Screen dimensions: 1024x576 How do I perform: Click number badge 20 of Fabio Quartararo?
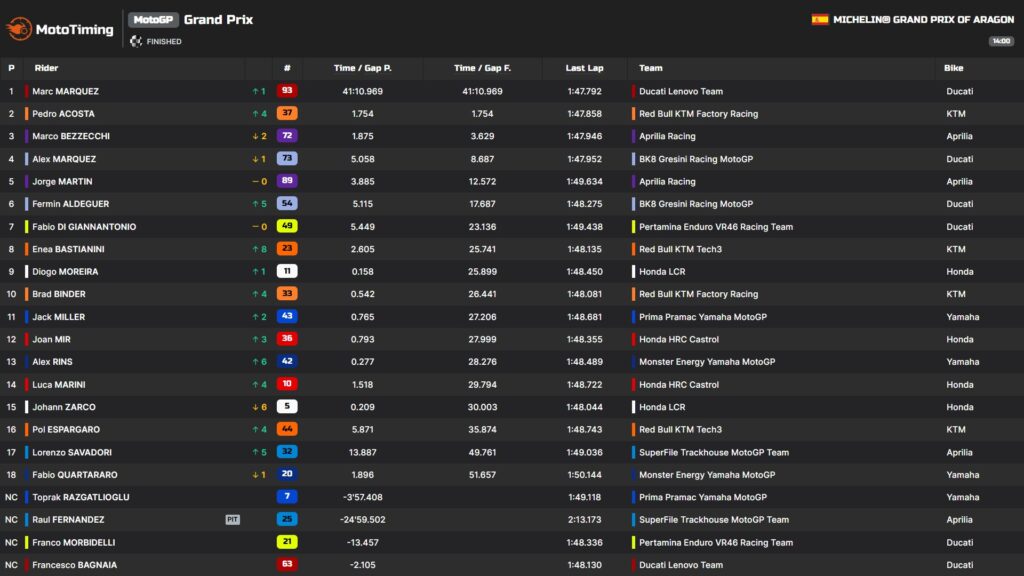tap(287, 474)
